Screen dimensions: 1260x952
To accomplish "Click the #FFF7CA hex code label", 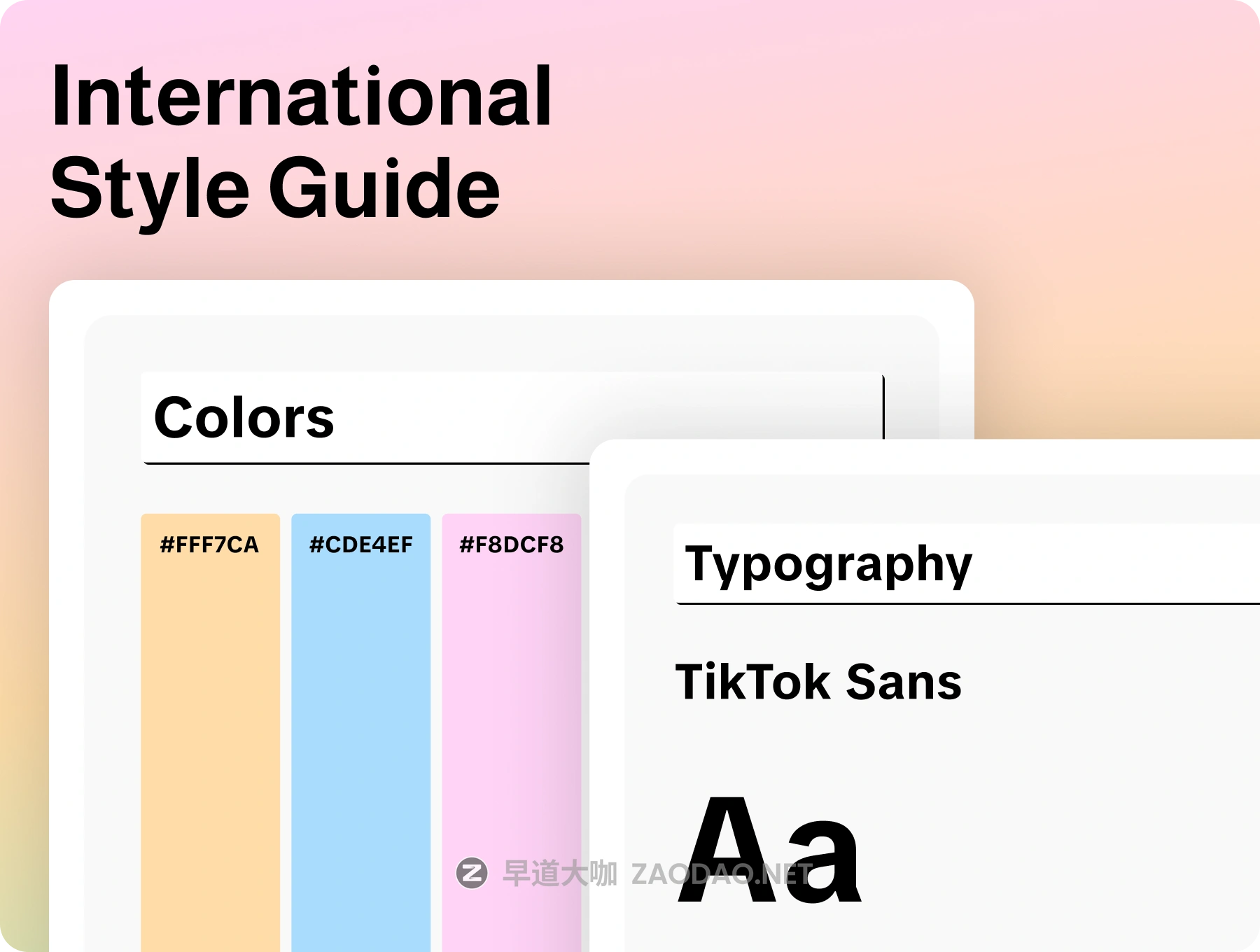I will coord(209,545).
